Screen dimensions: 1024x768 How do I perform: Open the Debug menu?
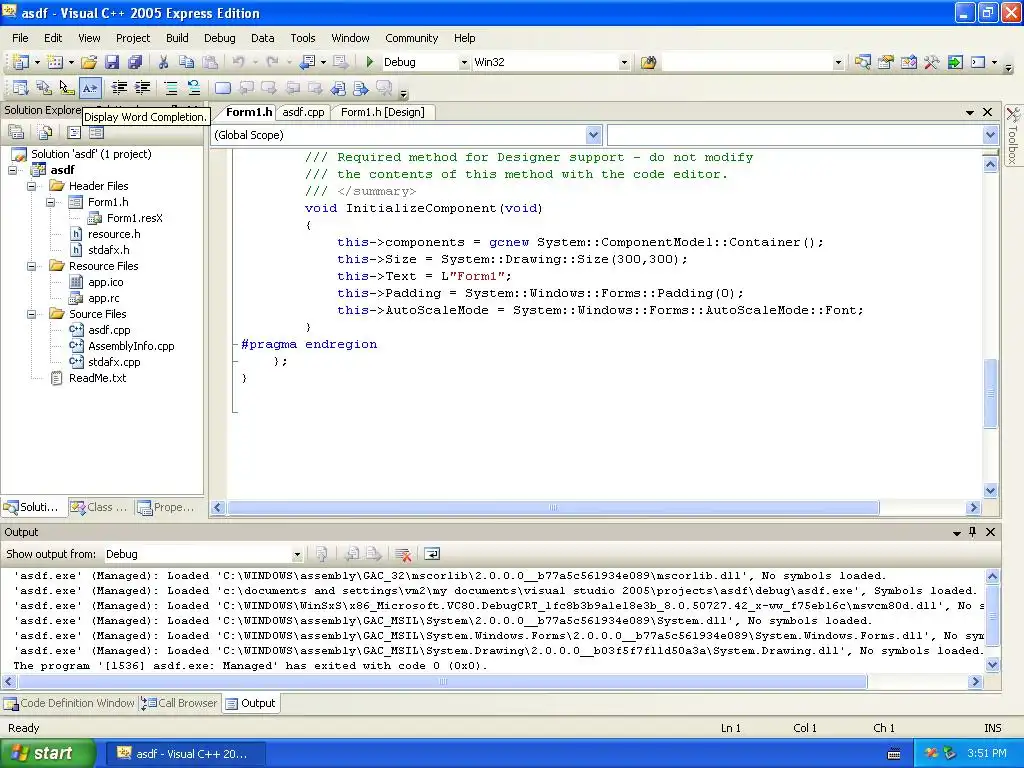219,38
